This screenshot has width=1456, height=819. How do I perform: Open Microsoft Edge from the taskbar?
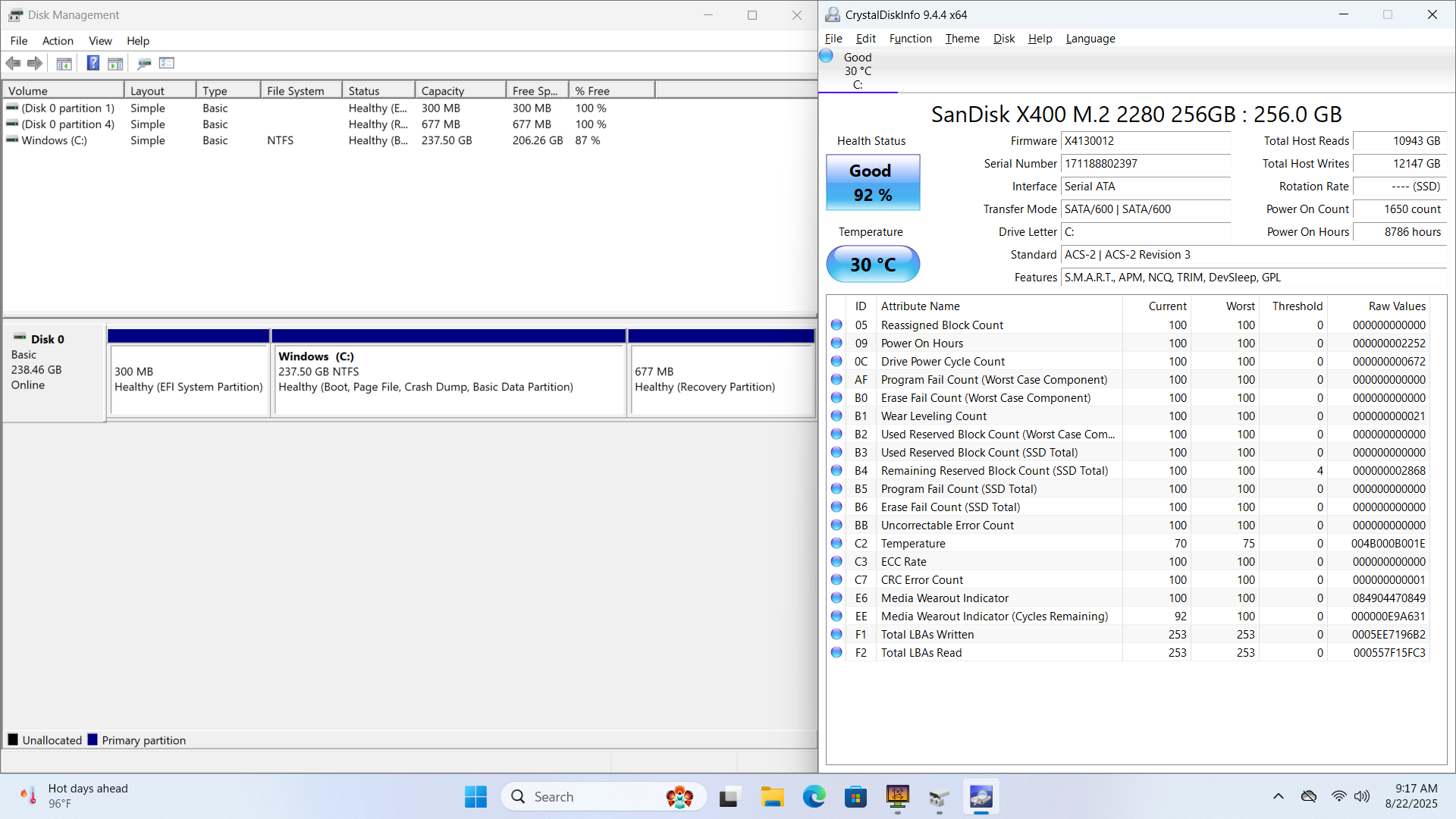coord(814,796)
